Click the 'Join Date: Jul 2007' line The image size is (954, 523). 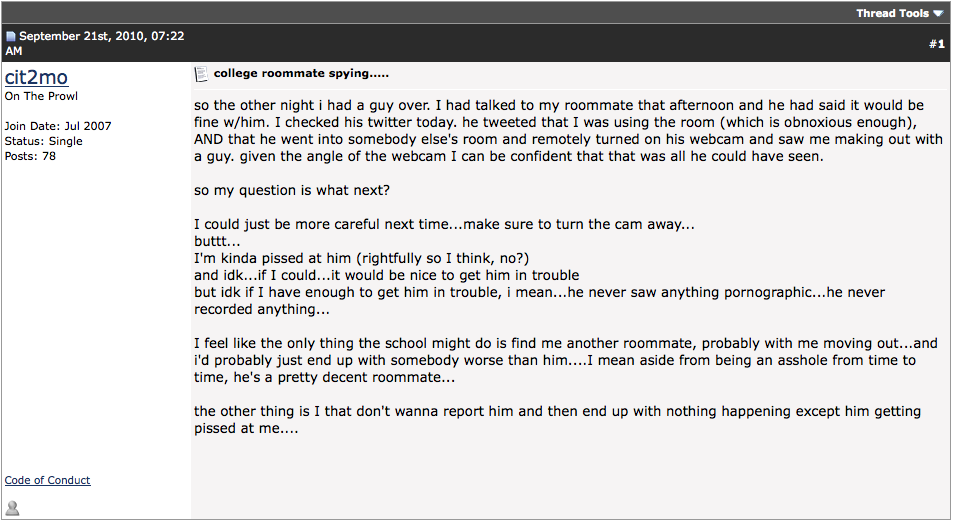pos(58,126)
